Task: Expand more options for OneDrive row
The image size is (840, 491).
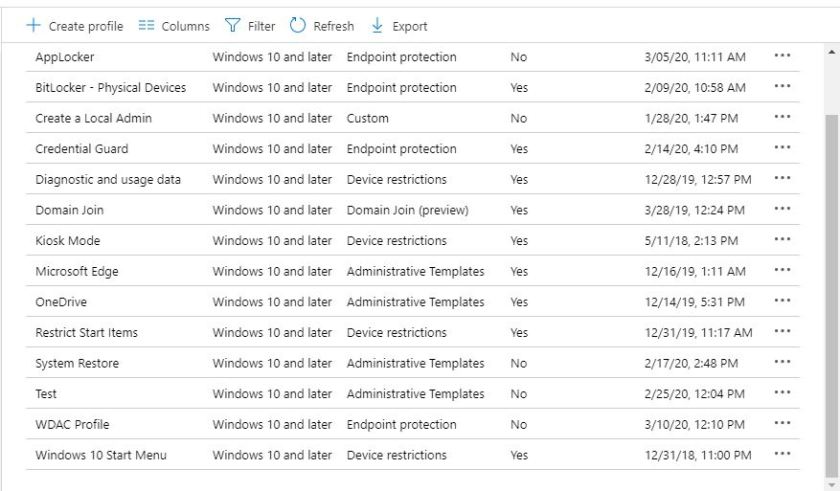Action: [x=785, y=302]
